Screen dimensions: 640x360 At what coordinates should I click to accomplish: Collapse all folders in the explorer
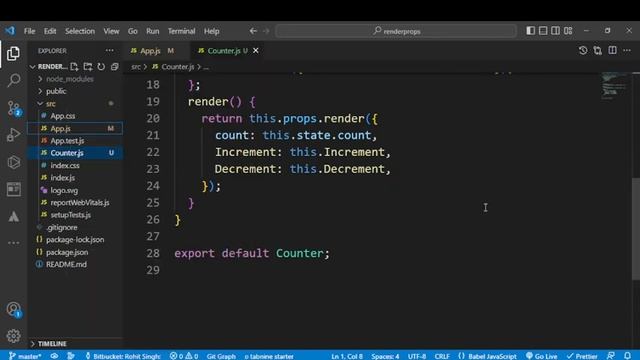pyautogui.click(x=115, y=67)
